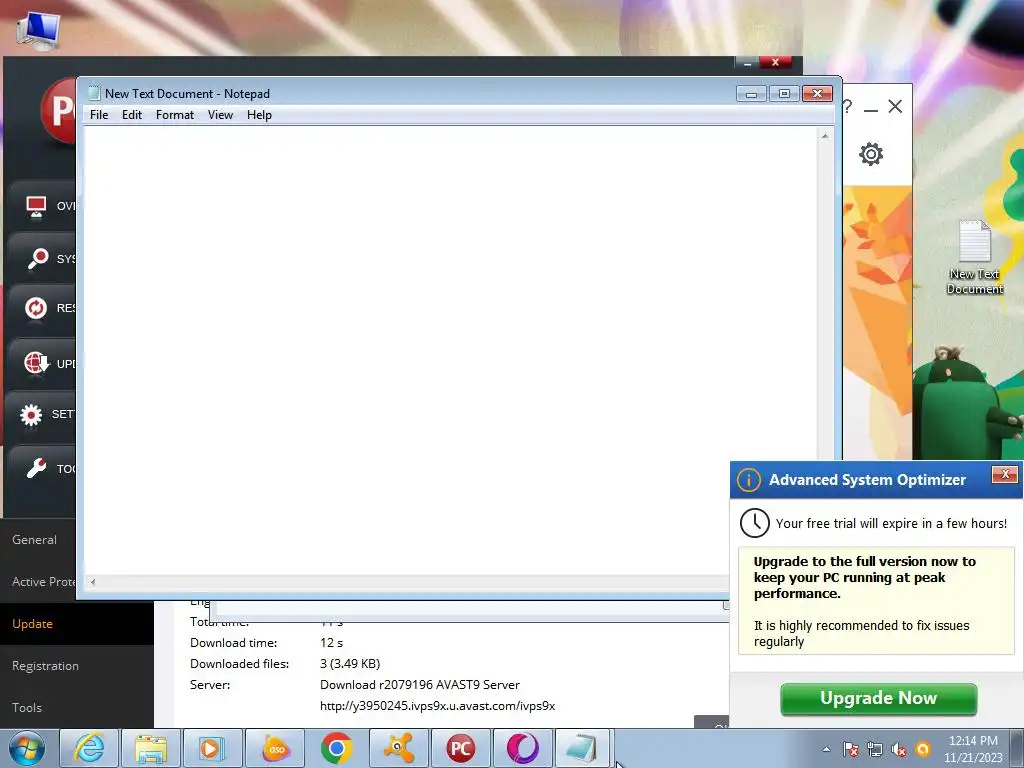This screenshot has width=1024, height=768.
Task: Click inside the Notepad text area
Action: [450, 351]
